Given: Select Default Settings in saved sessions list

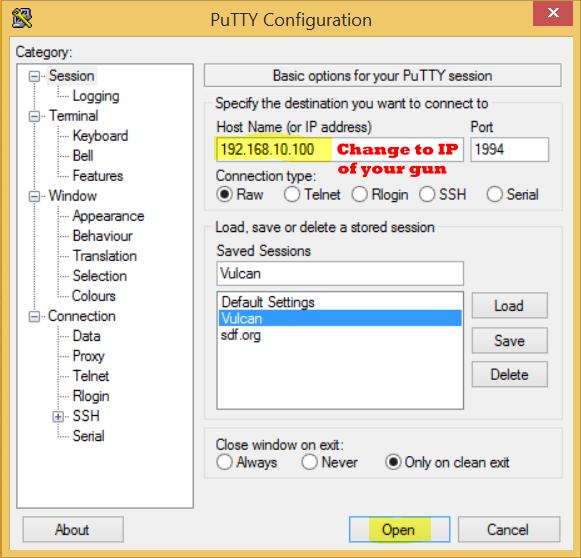Looking at the screenshot, I should point(340,302).
